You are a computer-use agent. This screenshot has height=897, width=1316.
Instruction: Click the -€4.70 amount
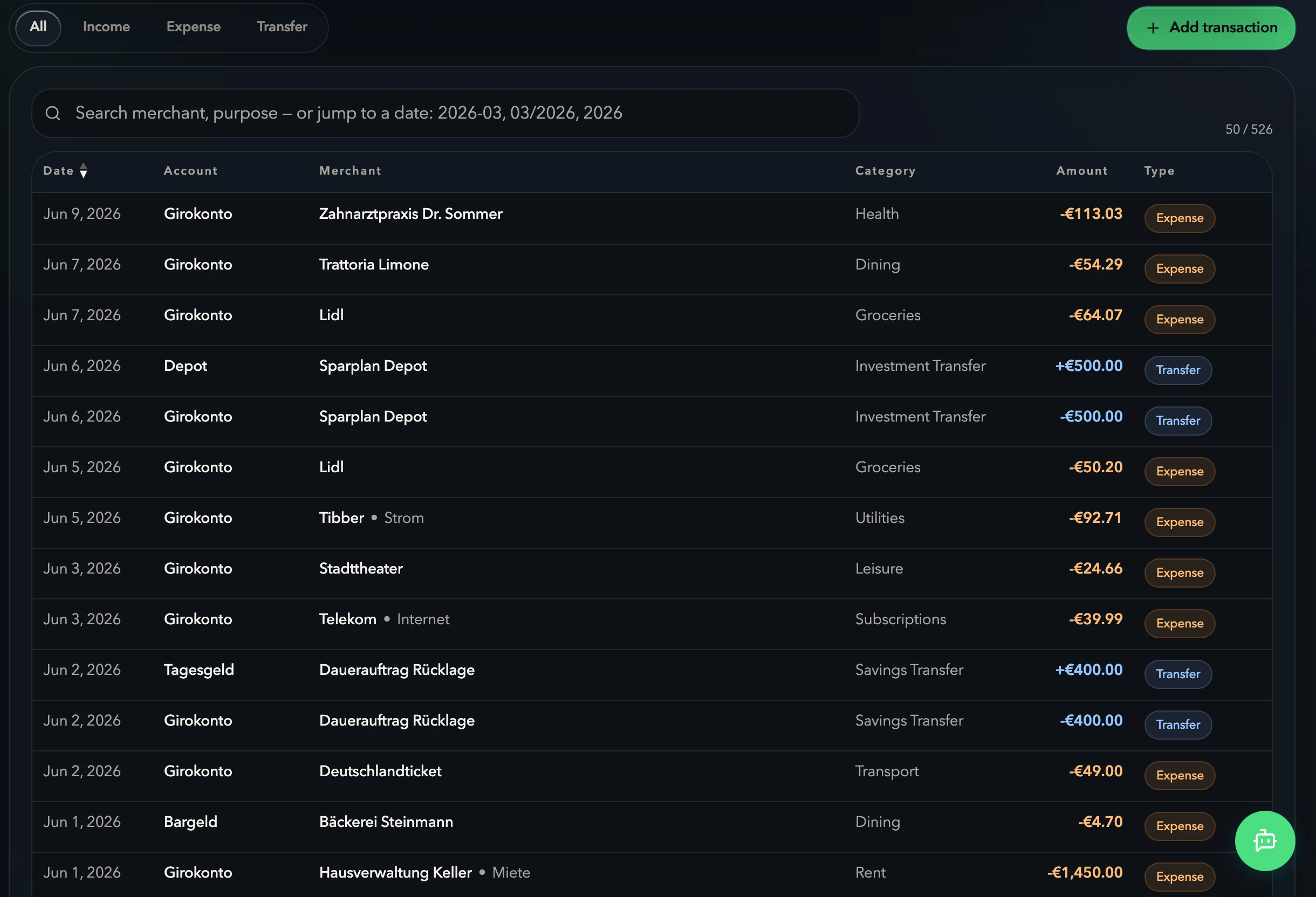click(1100, 822)
